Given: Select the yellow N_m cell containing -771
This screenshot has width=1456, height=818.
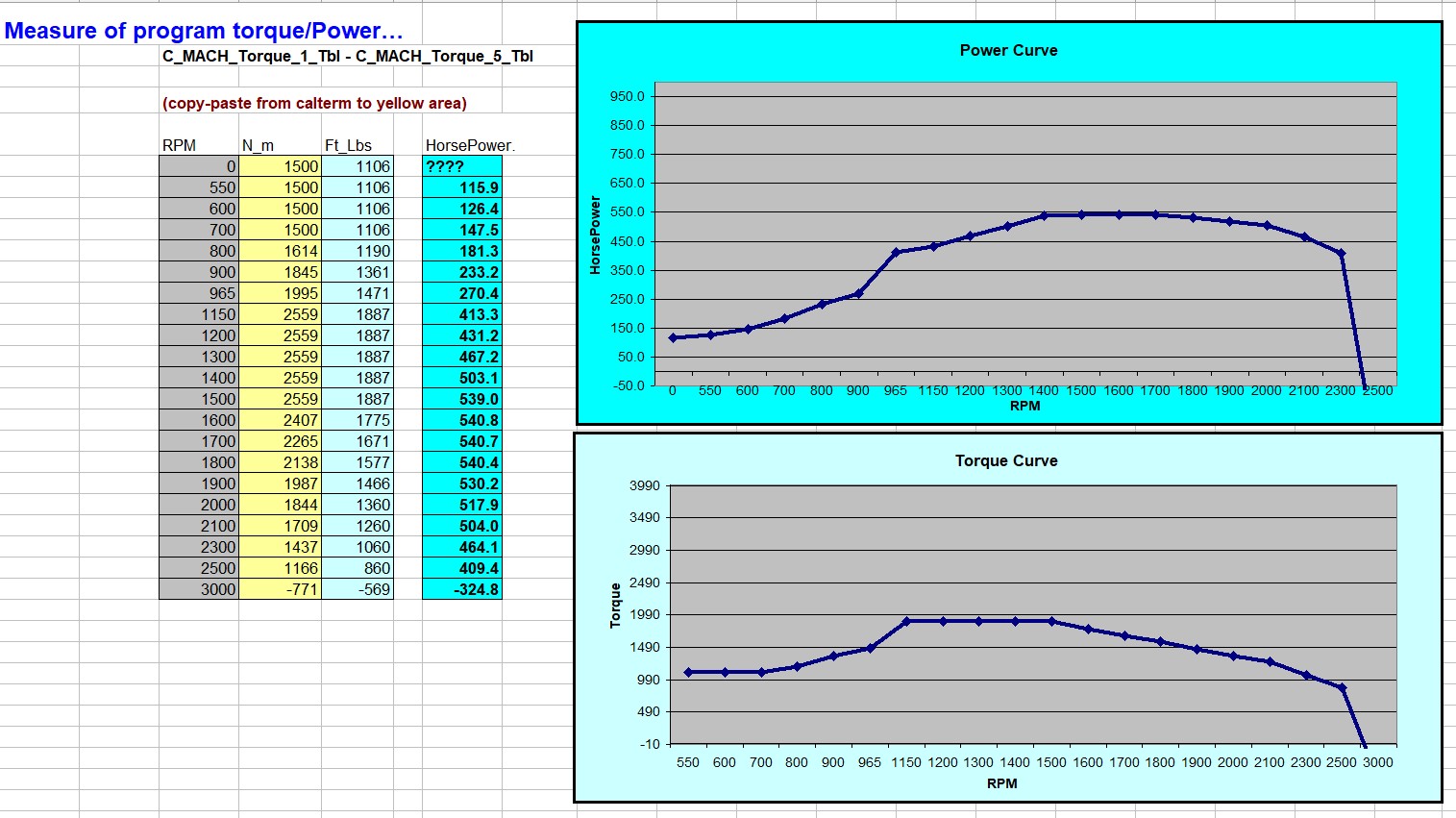Looking at the screenshot, I should [x=280, y=589].
